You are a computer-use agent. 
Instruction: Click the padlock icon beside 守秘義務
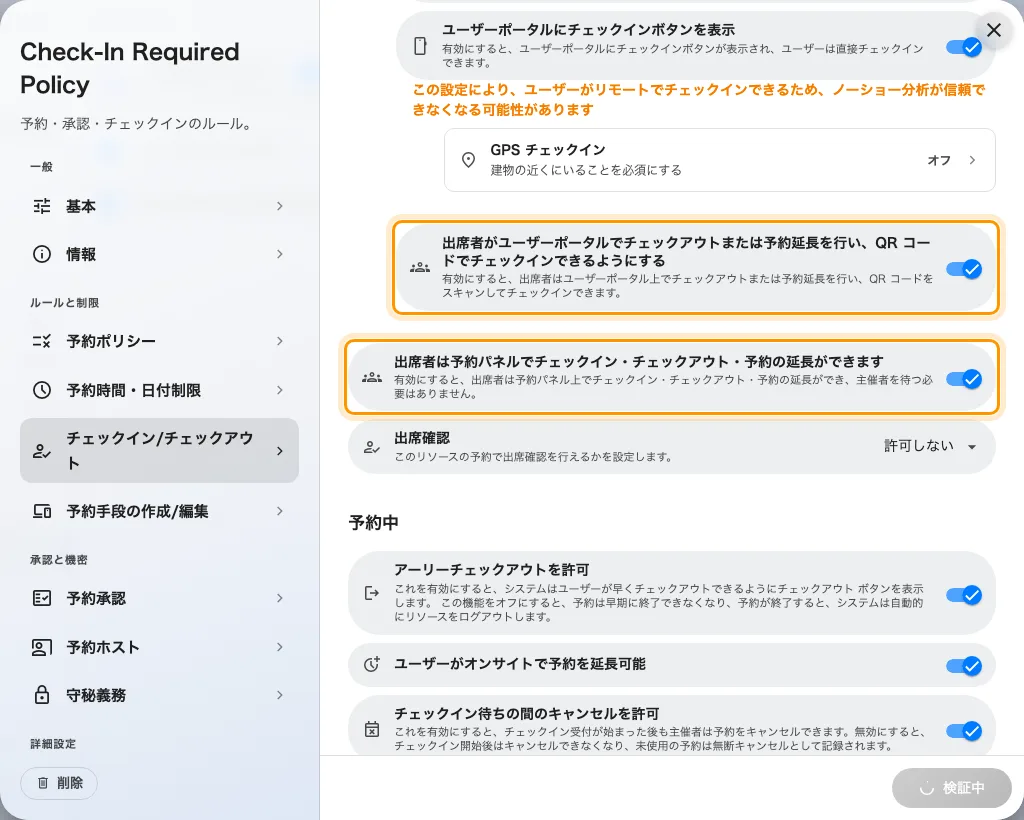[42, 695]
